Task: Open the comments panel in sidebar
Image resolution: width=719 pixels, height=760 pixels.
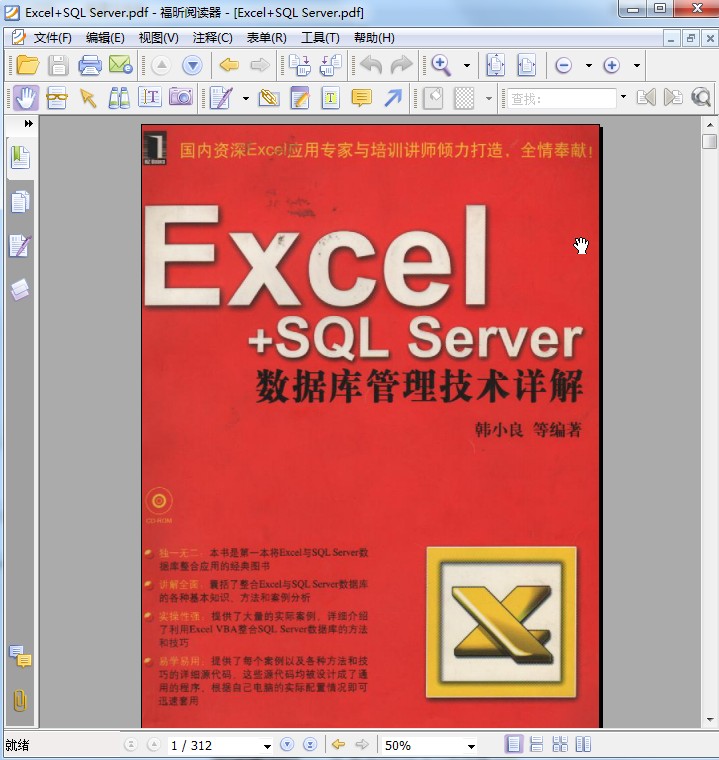Action: pos(20,657)
